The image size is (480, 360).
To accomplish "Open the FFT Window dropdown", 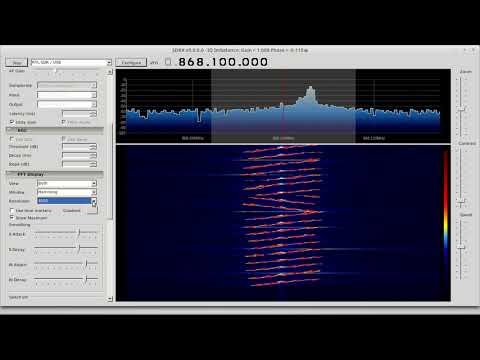I will [x=67, y=192].
